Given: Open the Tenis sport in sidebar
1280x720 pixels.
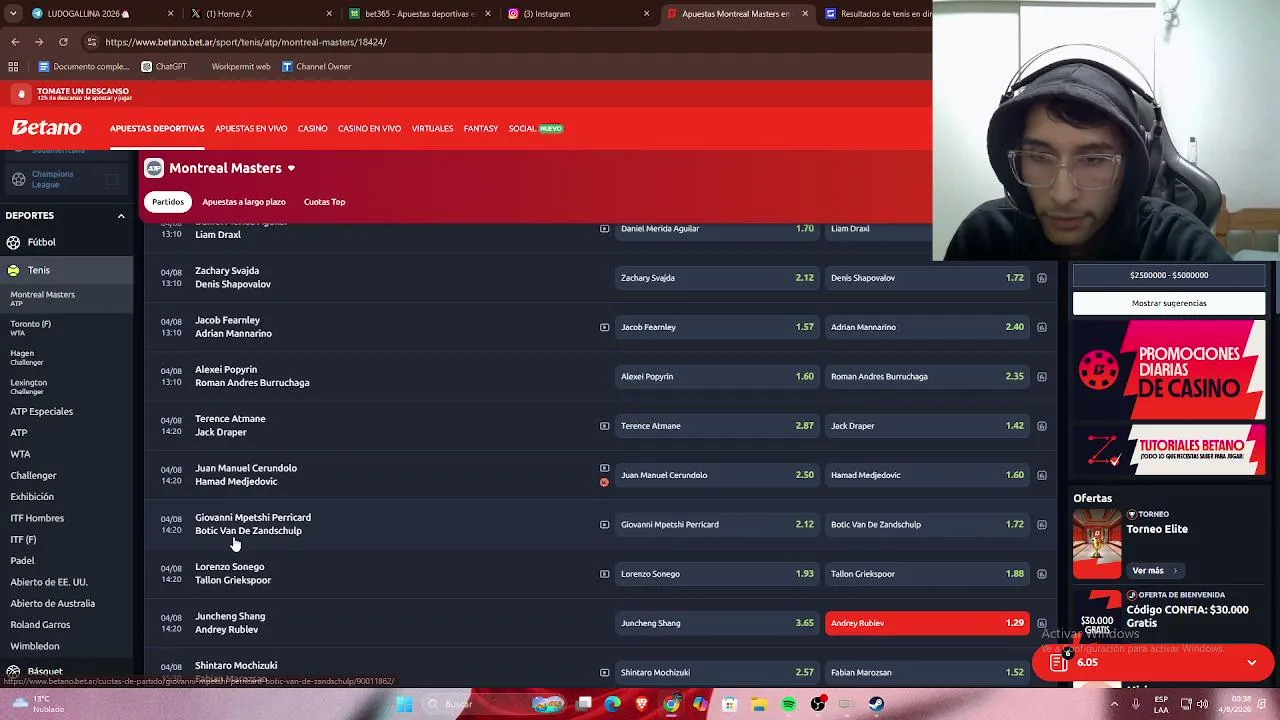Looking at the screenshot, I should coord(66,270).
